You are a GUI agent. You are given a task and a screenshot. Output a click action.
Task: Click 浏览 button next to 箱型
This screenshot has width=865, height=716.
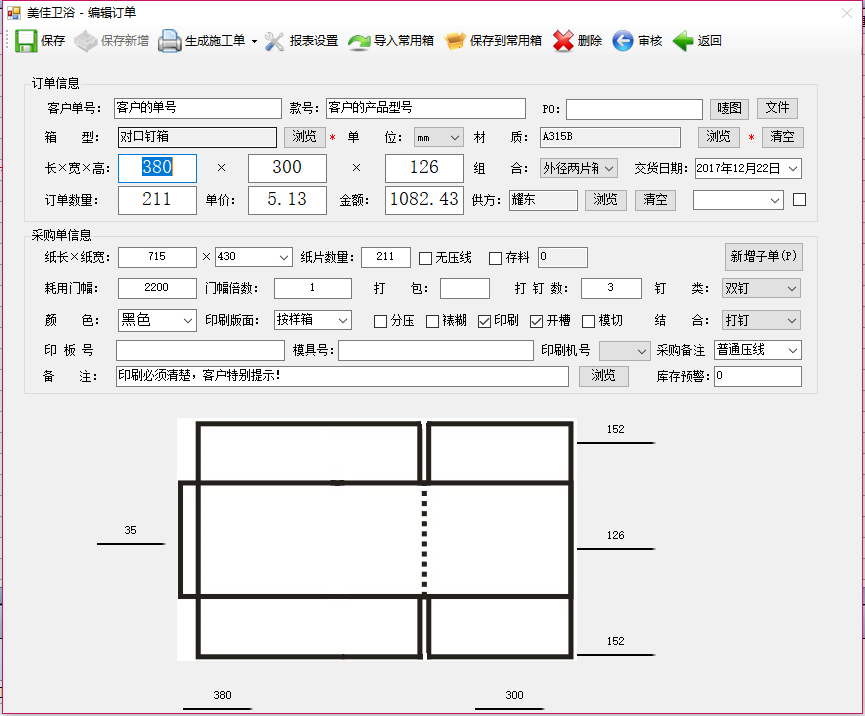click(305, 137)
